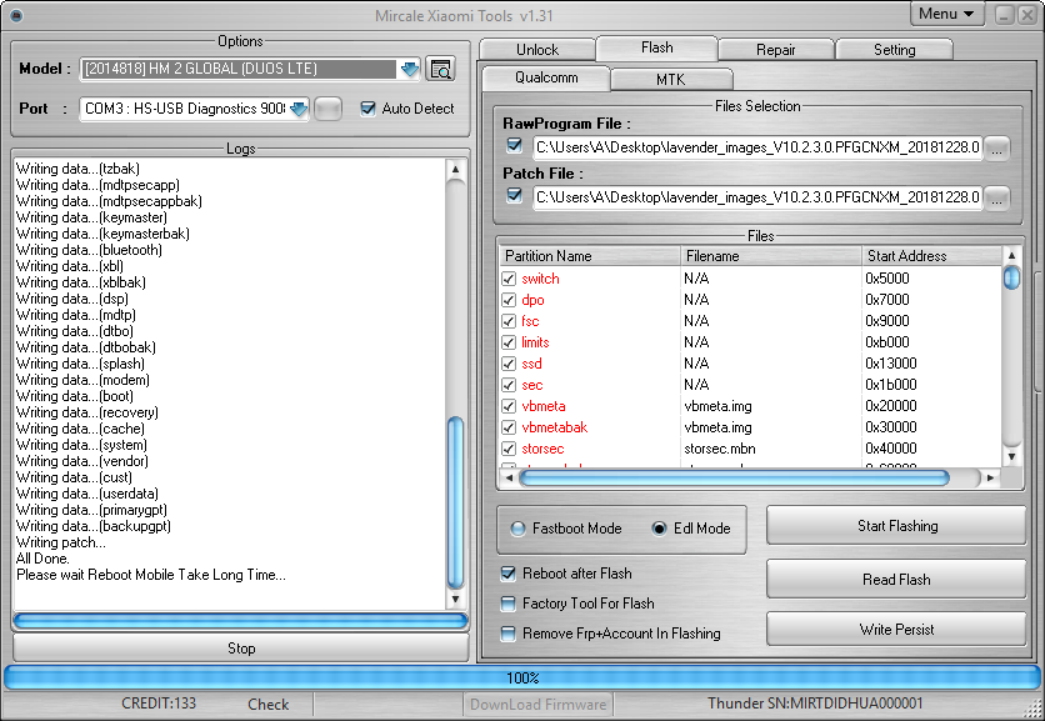This screenshot has height=721, width=1045.
Task: Select the Qualcomm sub-tab
Action: [x=546, y=78]
